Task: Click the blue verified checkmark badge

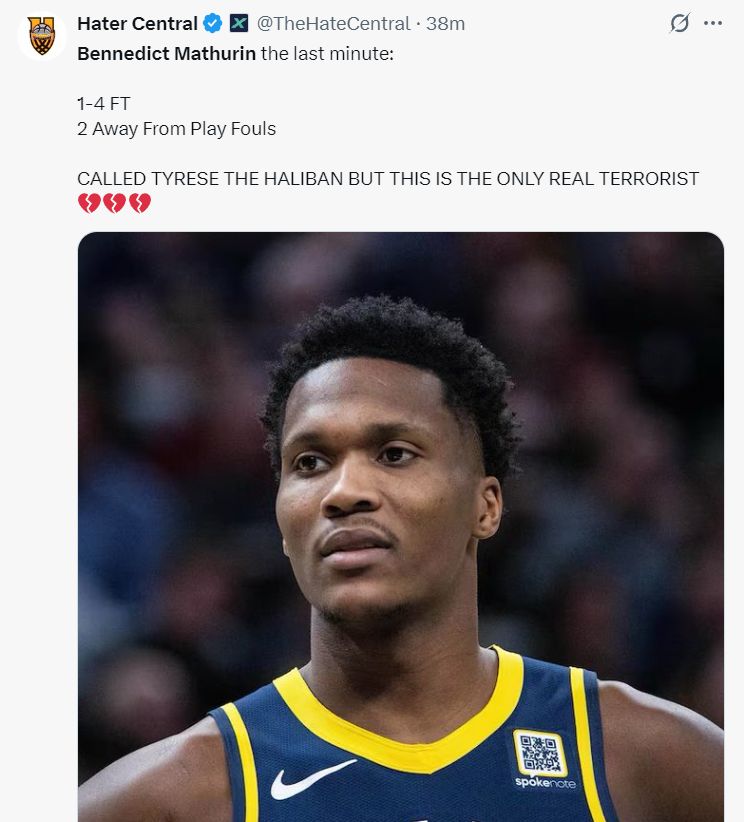Action: 212,24
